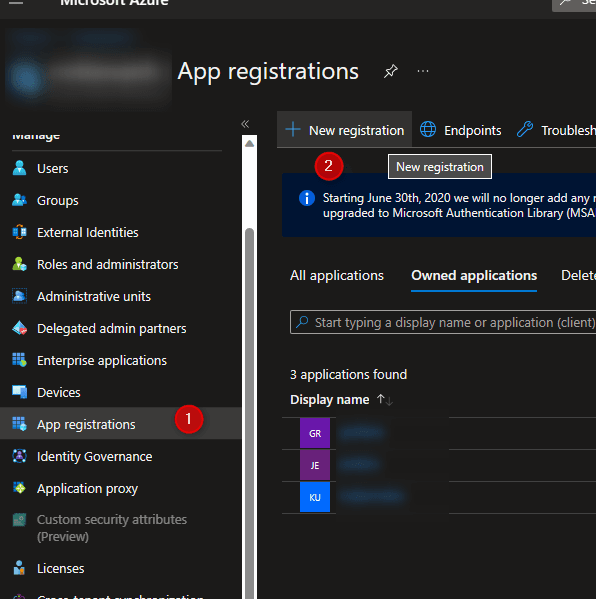
Task: Click the External Identities icon
Action: (19, 232)
